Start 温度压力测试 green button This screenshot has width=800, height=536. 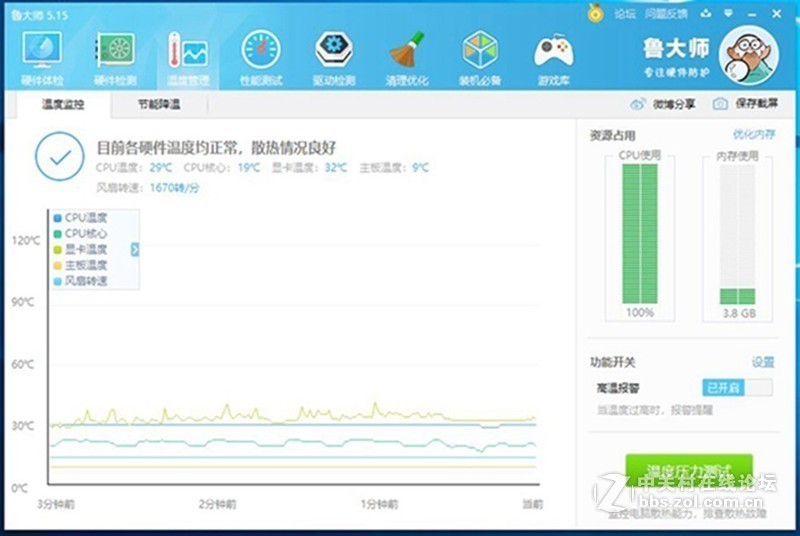[x=689, y=471]
